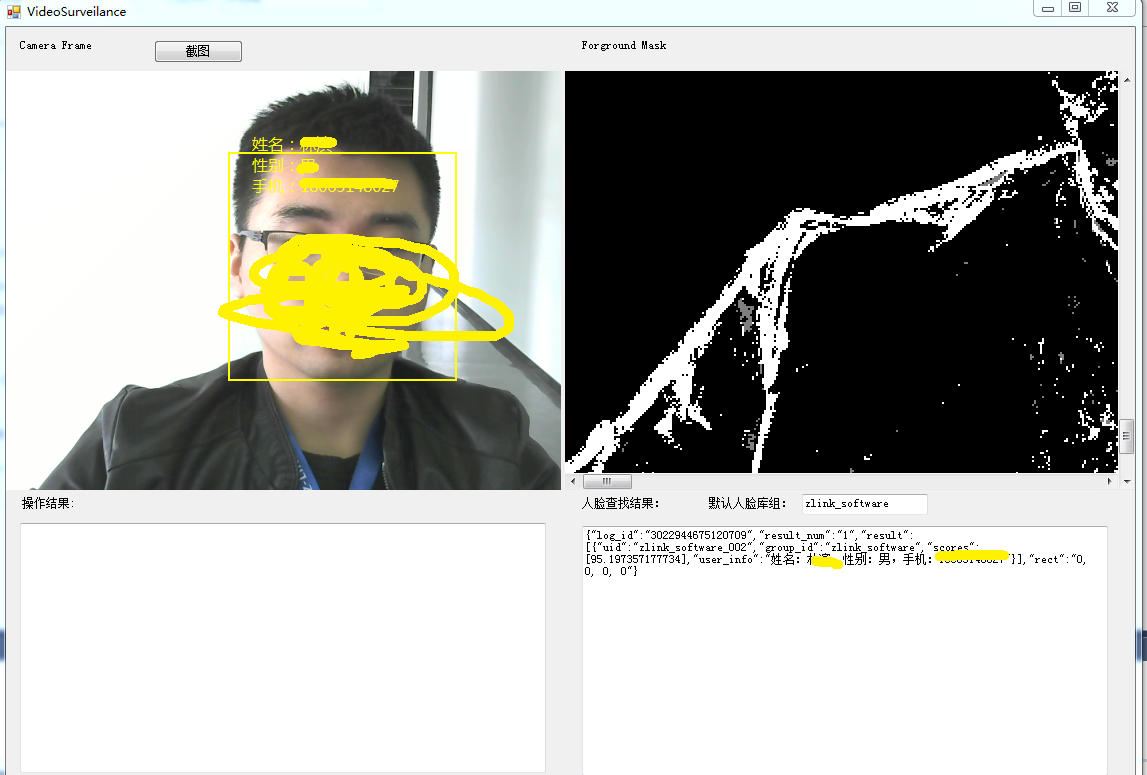Image resolution: width=1147 pixels, height=775 pixels.
Task: Click the 操作结果: label
Action: pos(48,503)
